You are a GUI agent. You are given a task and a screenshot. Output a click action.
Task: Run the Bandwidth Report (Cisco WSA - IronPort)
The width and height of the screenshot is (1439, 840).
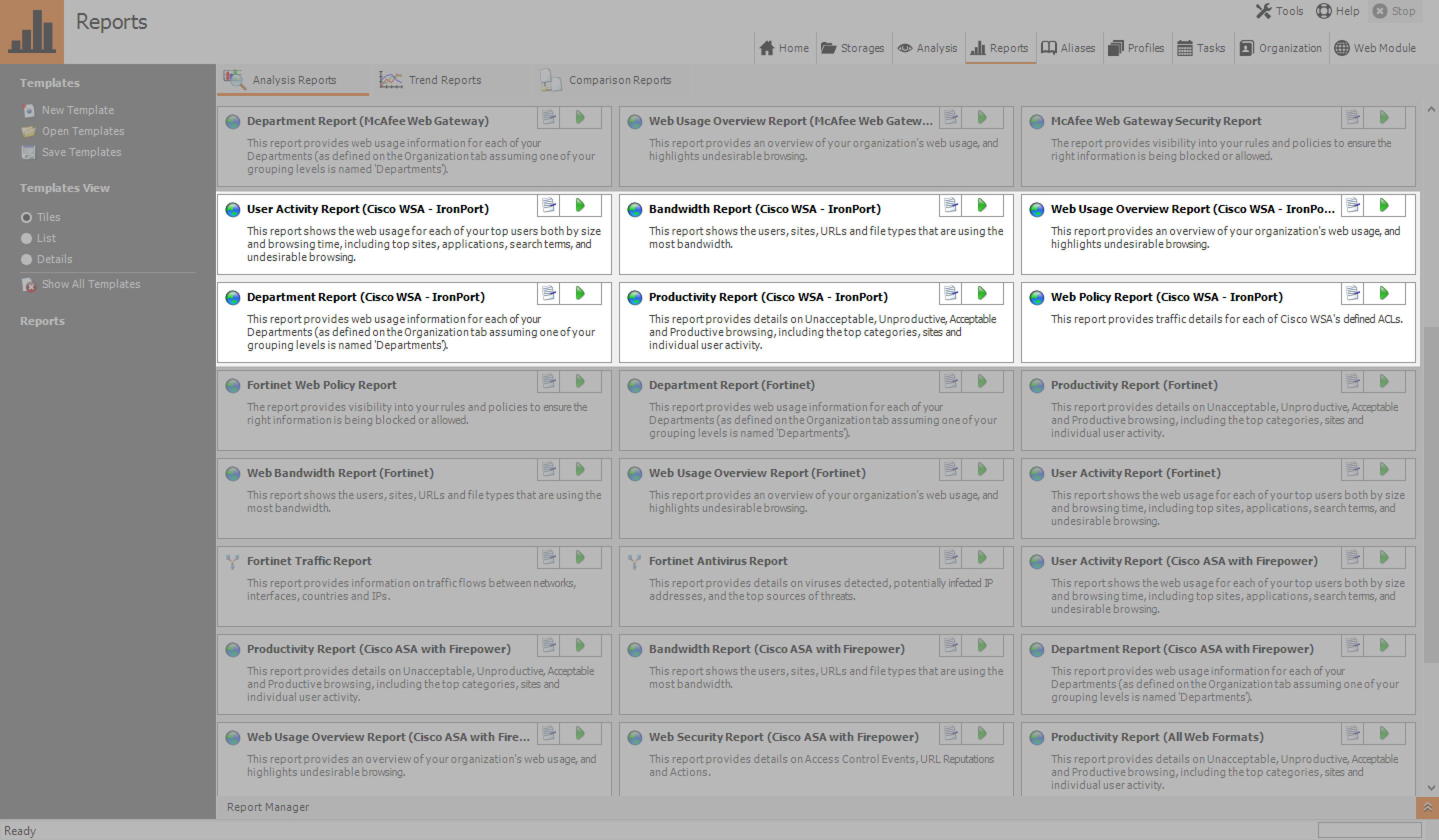tap(982, 205)
